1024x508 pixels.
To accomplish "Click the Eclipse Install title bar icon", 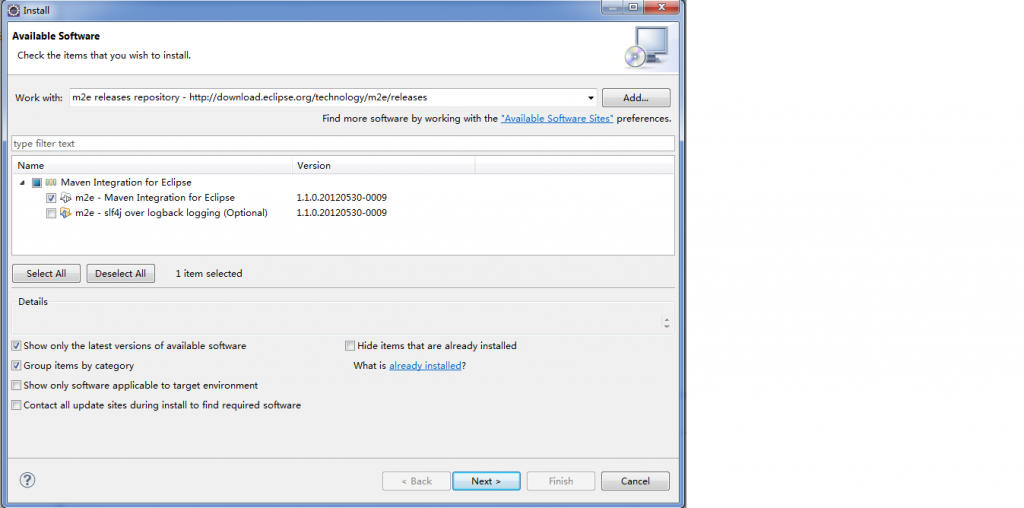I will 13,10.
